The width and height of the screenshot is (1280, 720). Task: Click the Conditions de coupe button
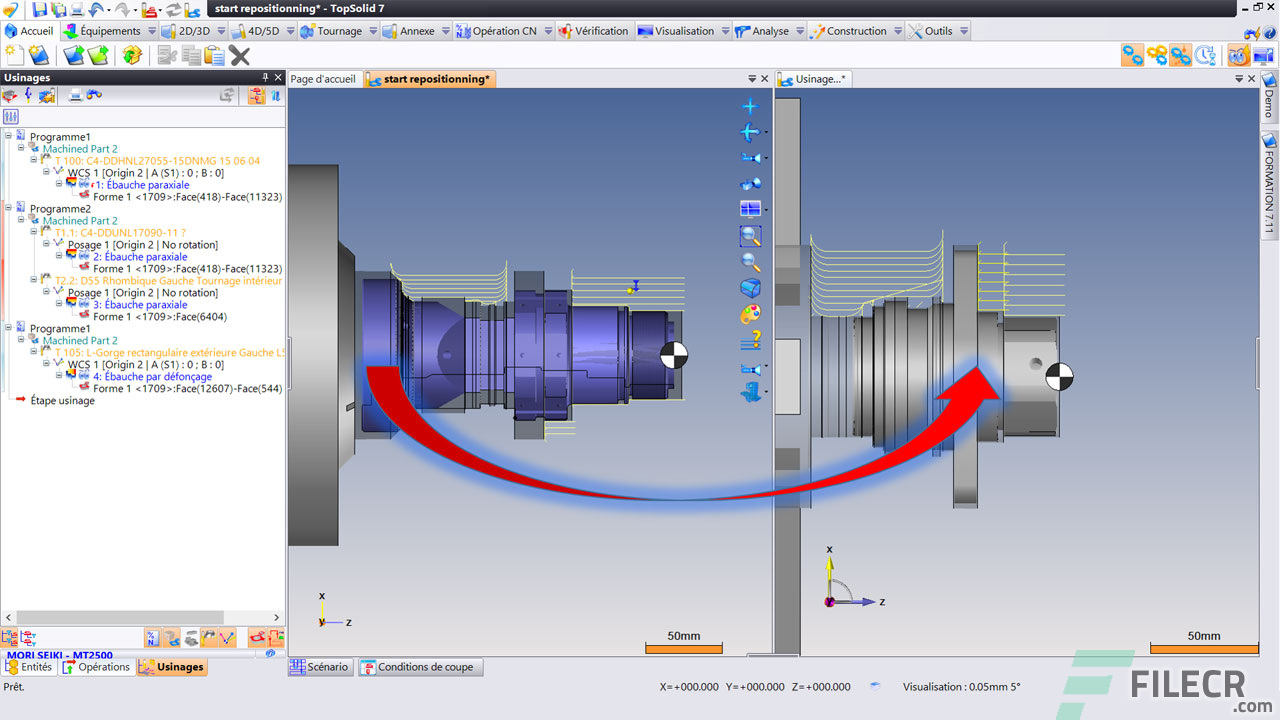pyautogui.click(x=420, y=667)
